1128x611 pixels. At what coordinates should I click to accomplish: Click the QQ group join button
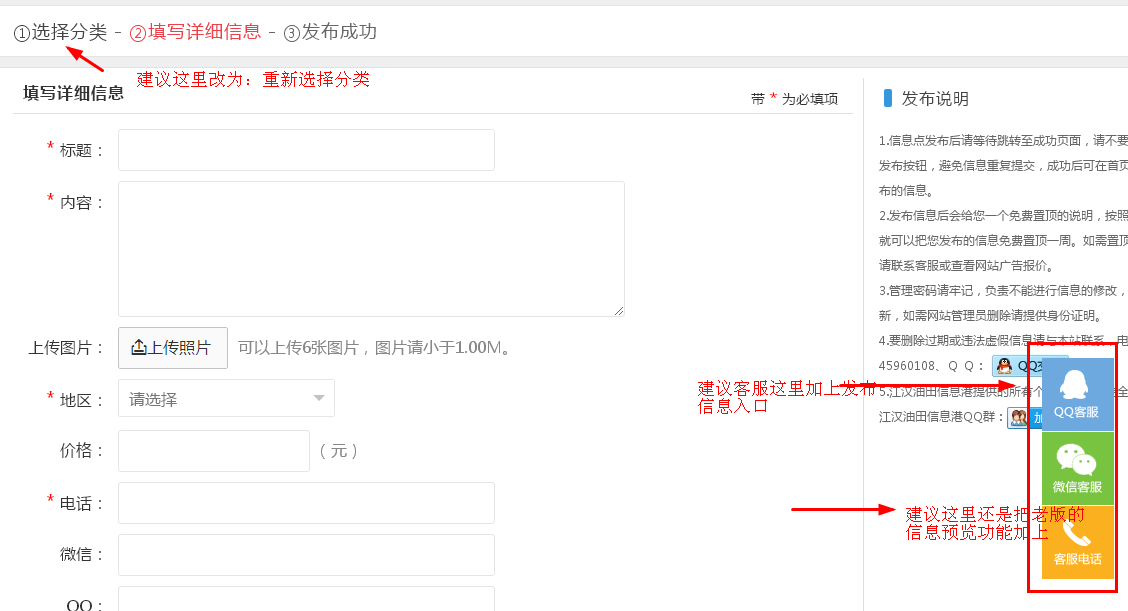[1018, 417]
